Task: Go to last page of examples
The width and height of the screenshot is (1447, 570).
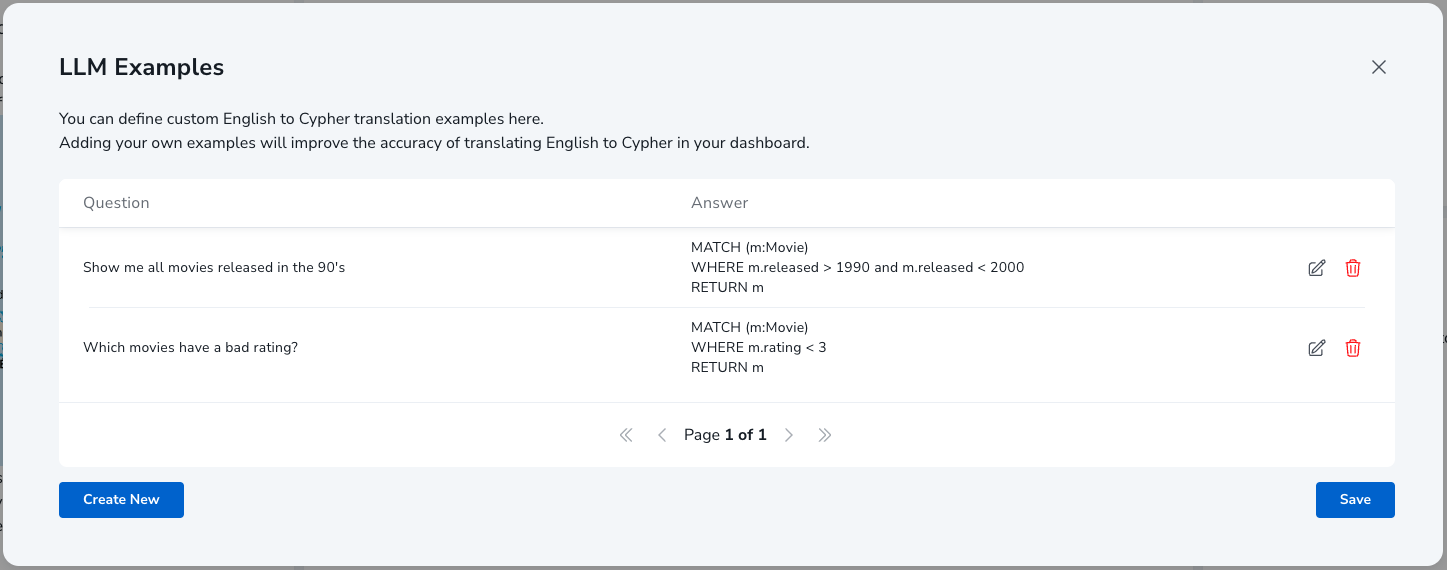Action: tap(825, 435)
